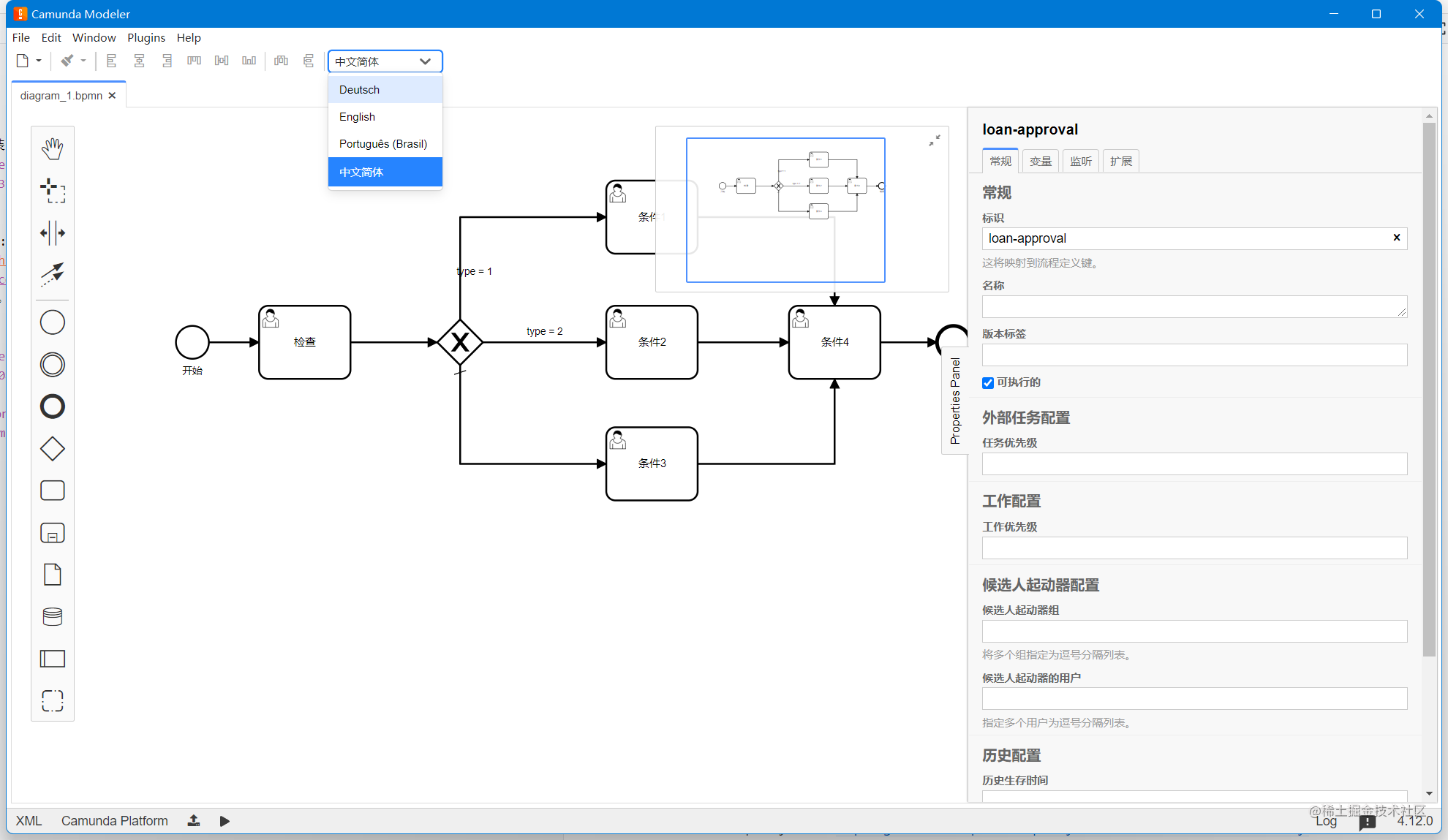Select the Gateway diamond tool
The width and height of the screenshot is (1448, 840).
pyautogui.click(x=52, y=449)
